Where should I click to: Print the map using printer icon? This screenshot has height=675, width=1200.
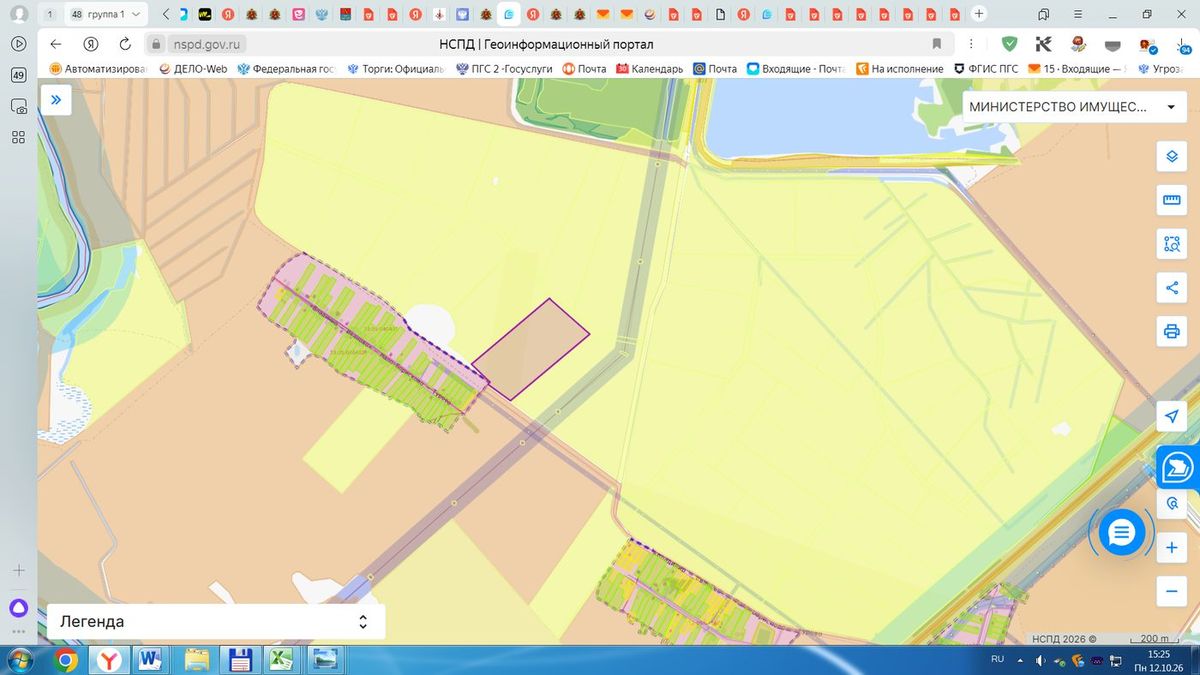pos(1171,331)
